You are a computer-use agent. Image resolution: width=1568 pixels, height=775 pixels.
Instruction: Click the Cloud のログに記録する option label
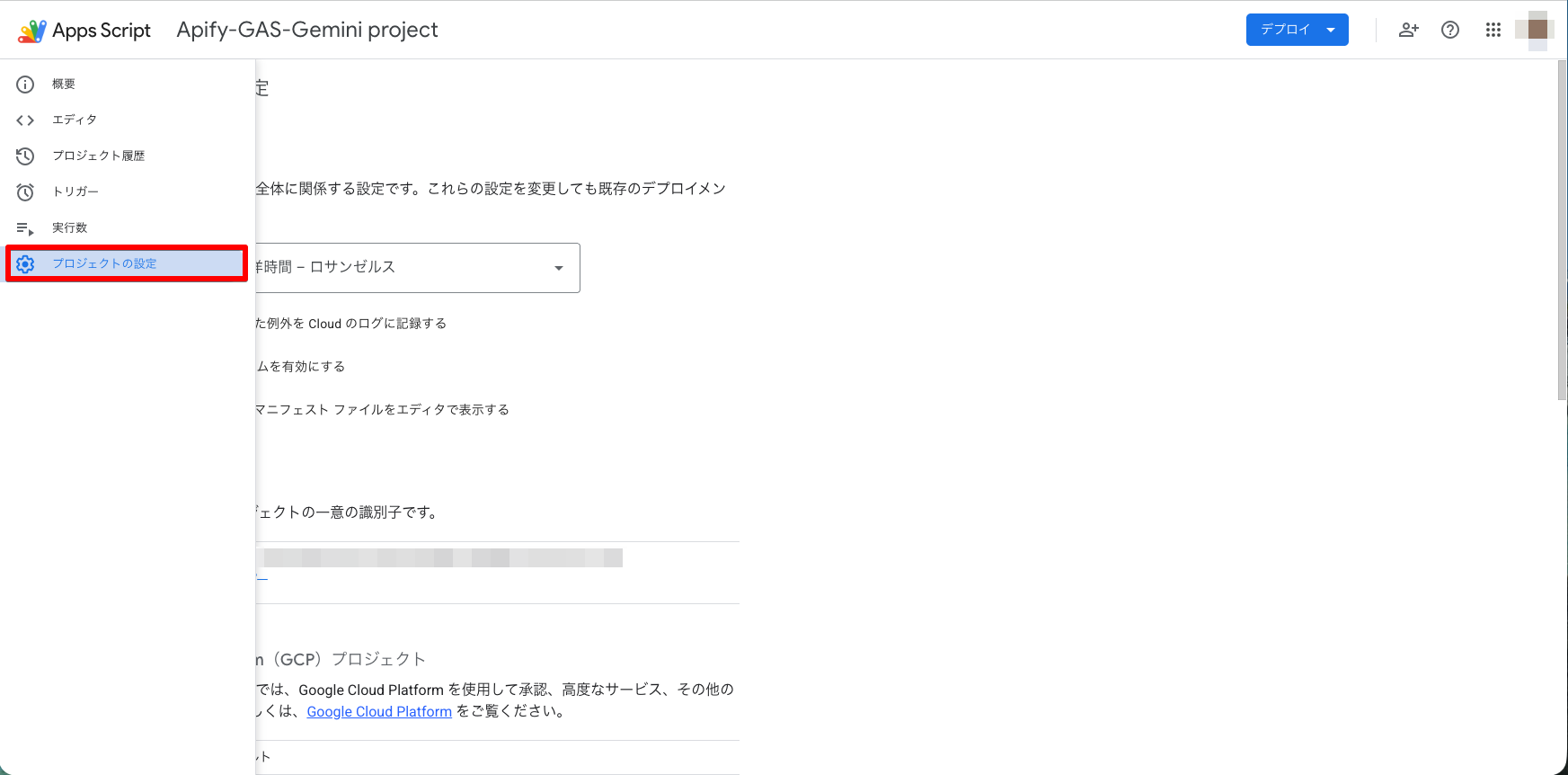[x=351, y=324]
